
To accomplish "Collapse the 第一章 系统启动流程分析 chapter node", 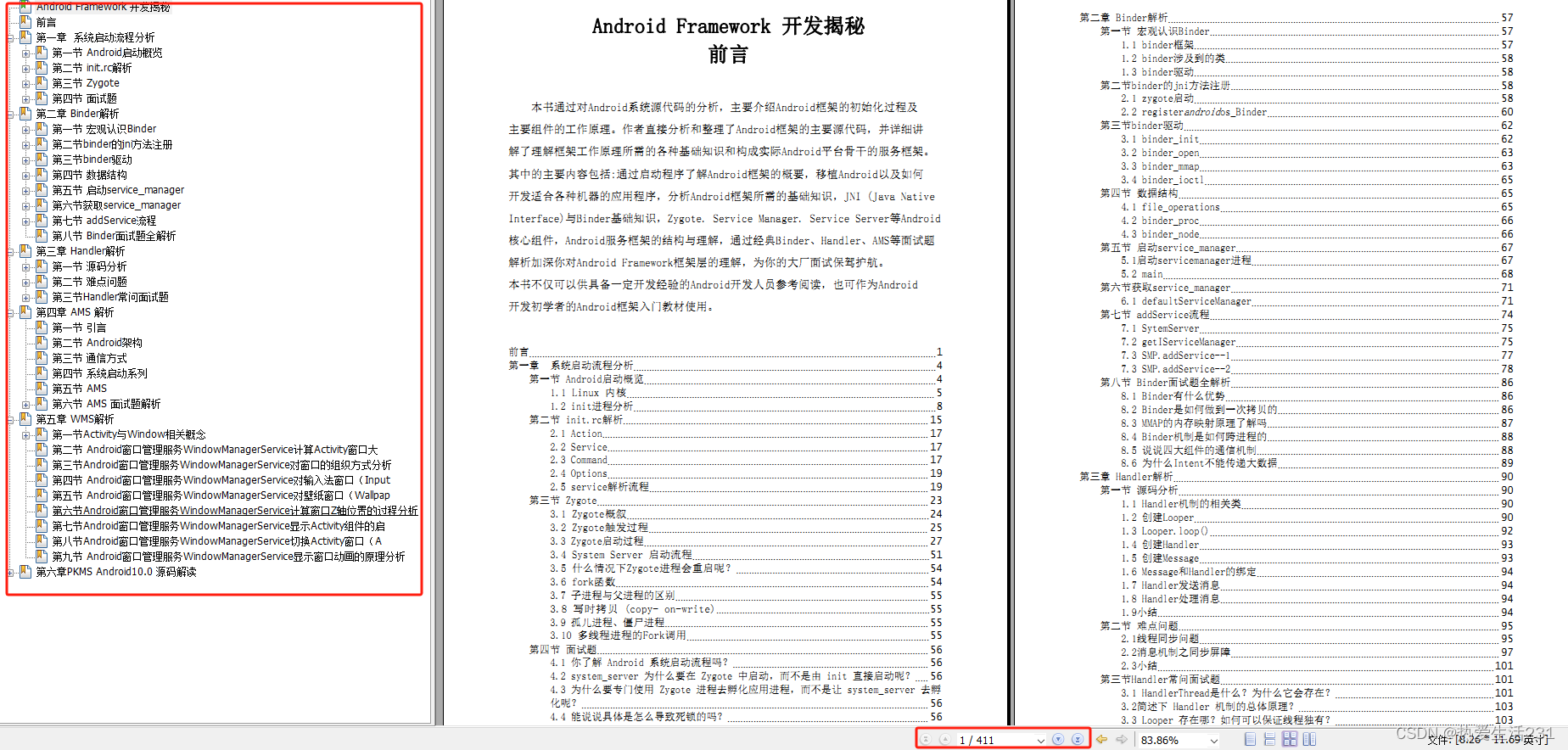I will [x=10, y=38].
